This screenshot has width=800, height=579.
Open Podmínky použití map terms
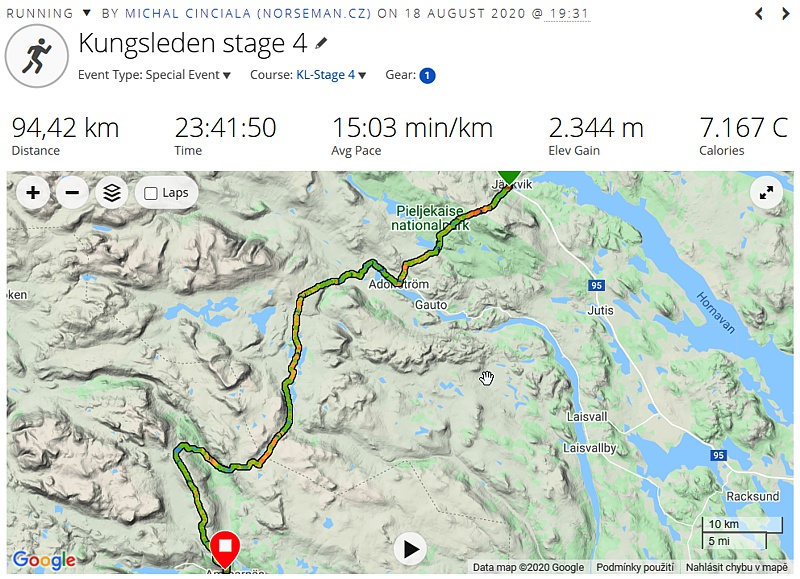635,567
